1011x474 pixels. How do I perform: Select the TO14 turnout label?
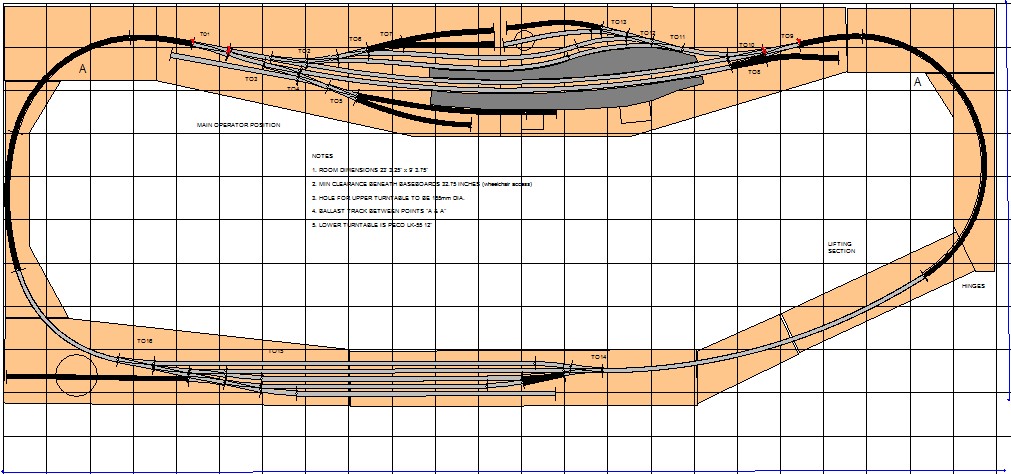tap(598, 357)
